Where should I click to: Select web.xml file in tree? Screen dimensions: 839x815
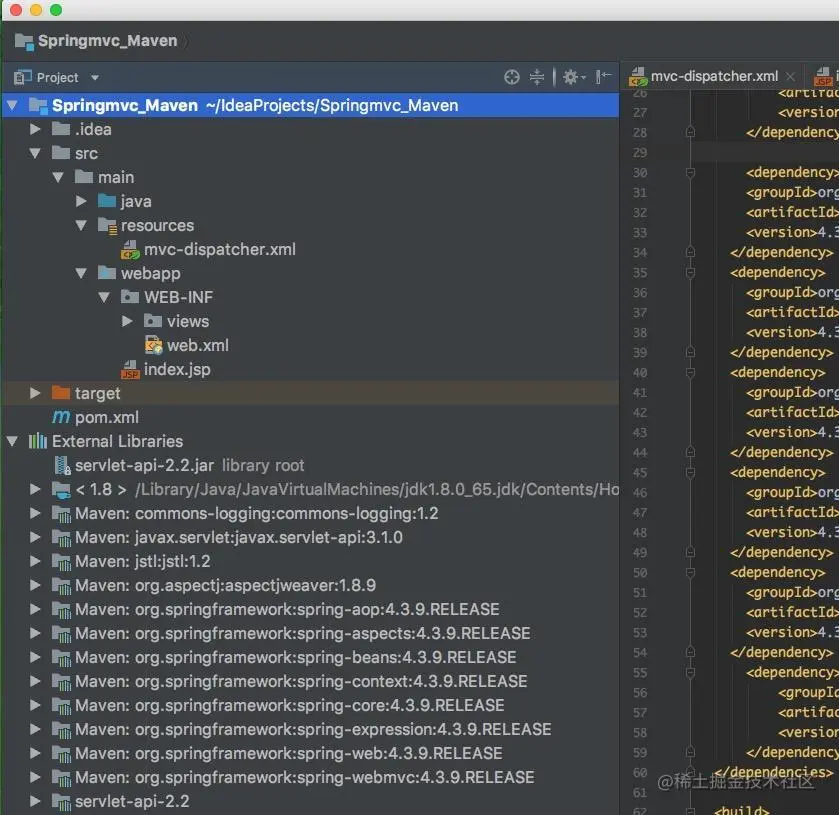click(197, 345)
